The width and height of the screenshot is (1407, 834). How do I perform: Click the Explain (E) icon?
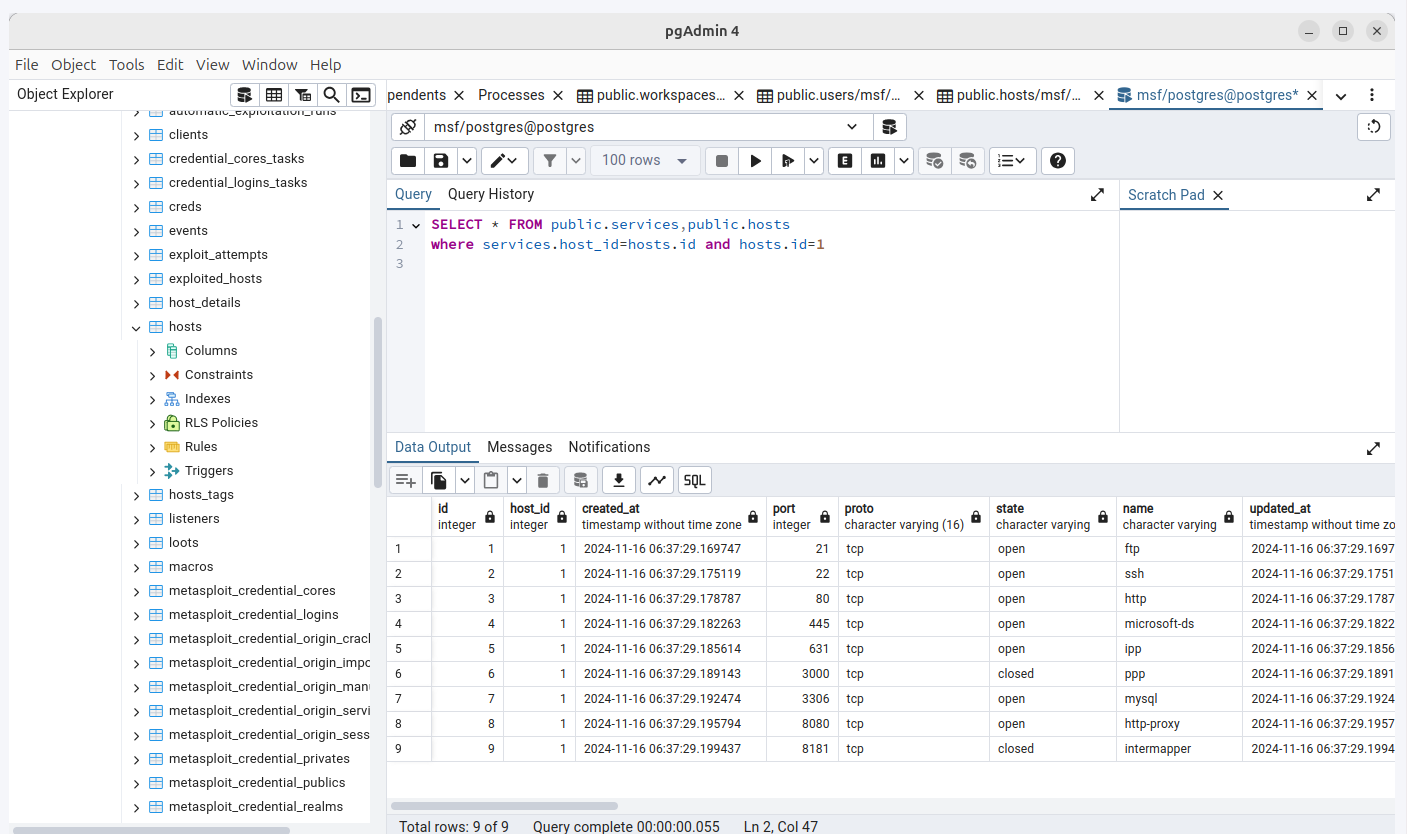[x=845, y=160]
